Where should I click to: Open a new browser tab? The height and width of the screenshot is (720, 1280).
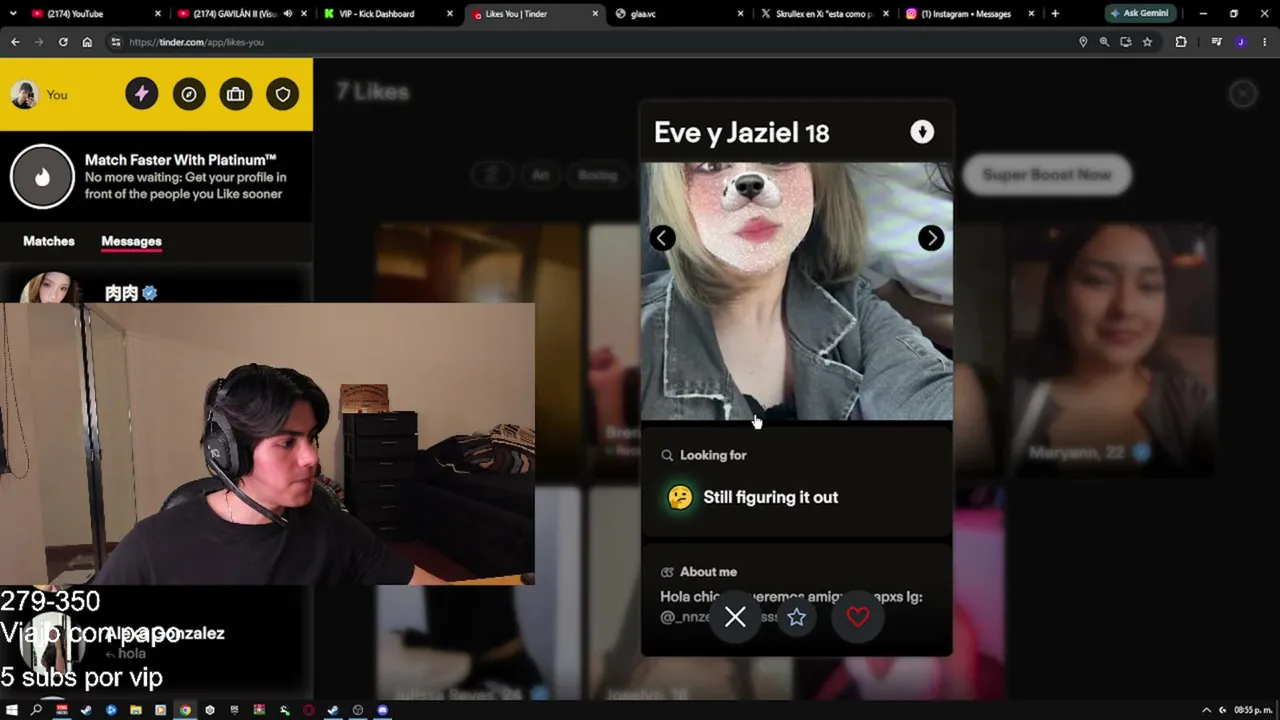1055,14
